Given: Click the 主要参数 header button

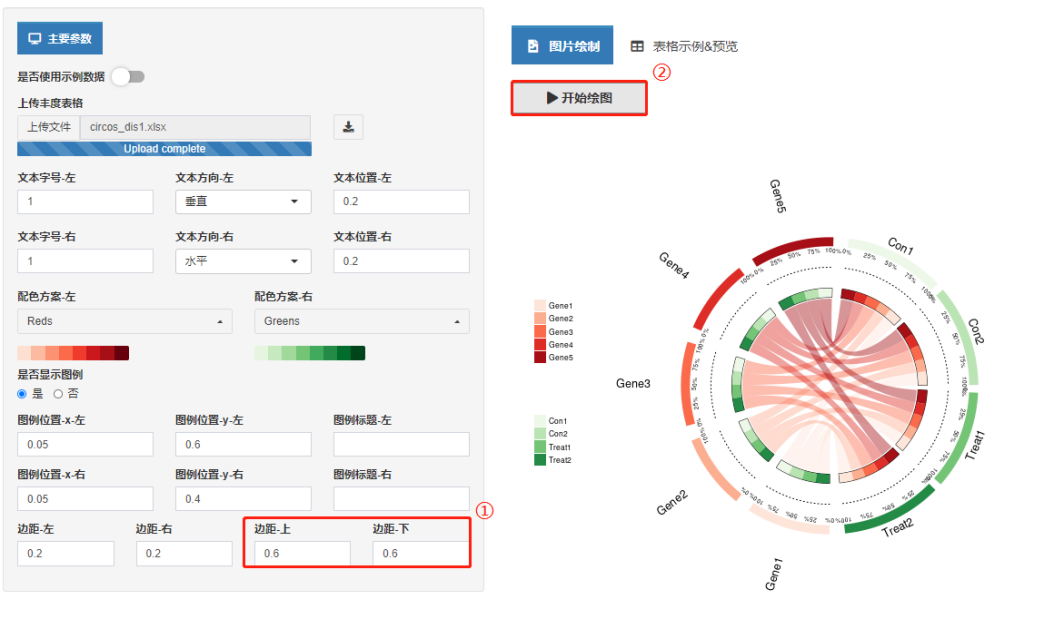Looking at the screenshot, I should pyautogui.click(x=60, y=39).
